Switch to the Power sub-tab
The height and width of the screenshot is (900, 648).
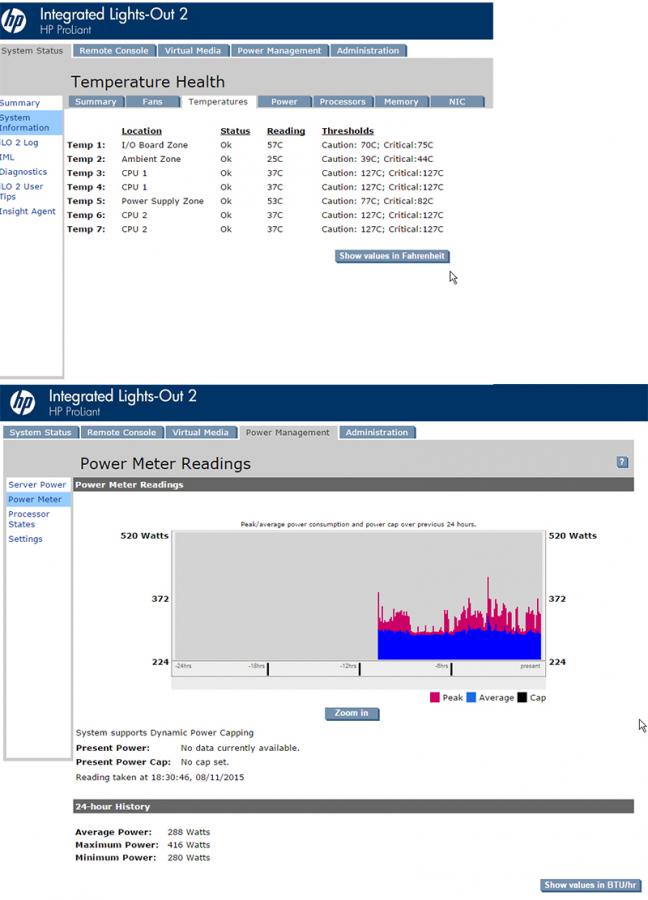[x=284, y=102]
